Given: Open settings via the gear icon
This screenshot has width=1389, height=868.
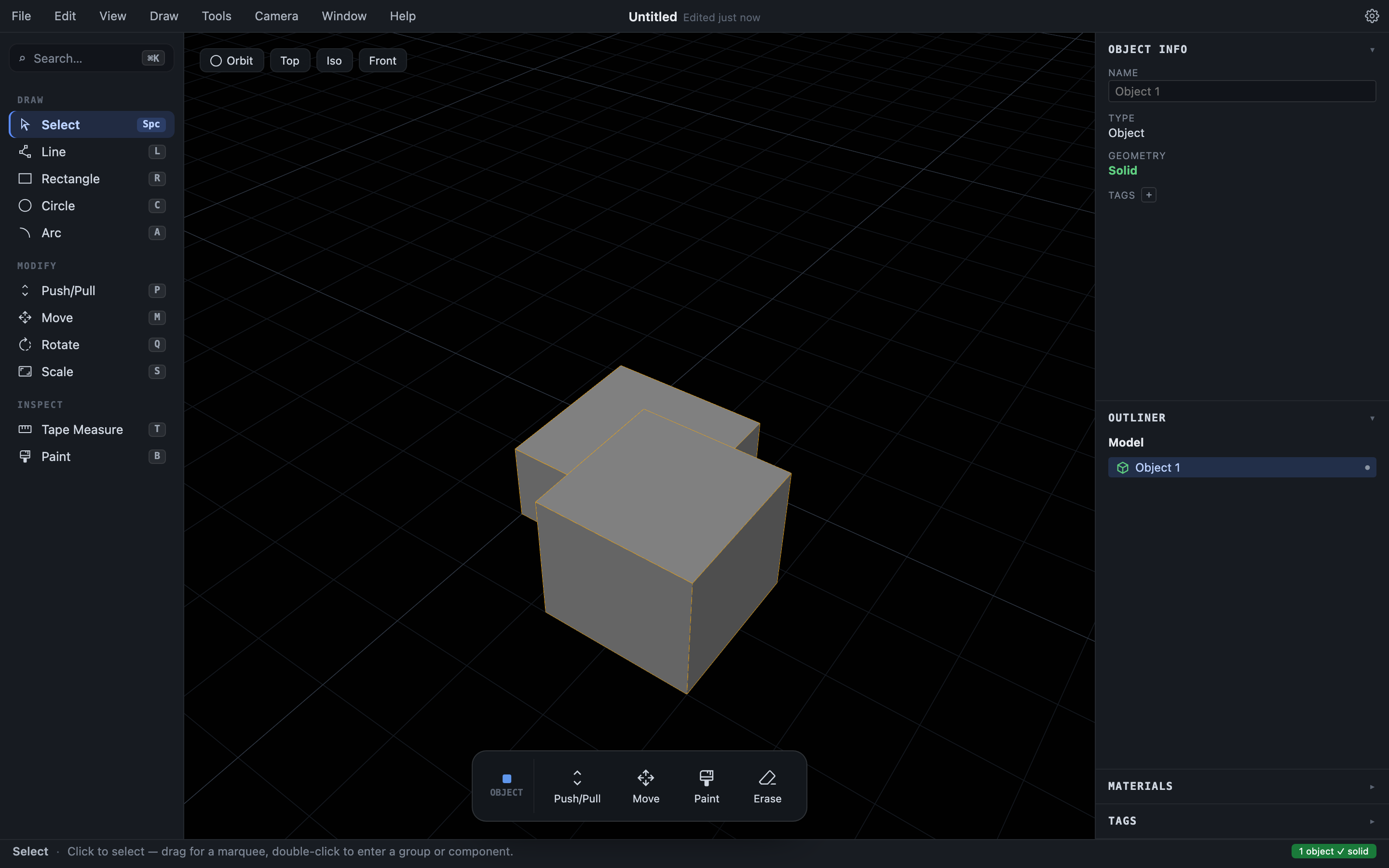Looking at the screenshot, I should point(1371,16).
